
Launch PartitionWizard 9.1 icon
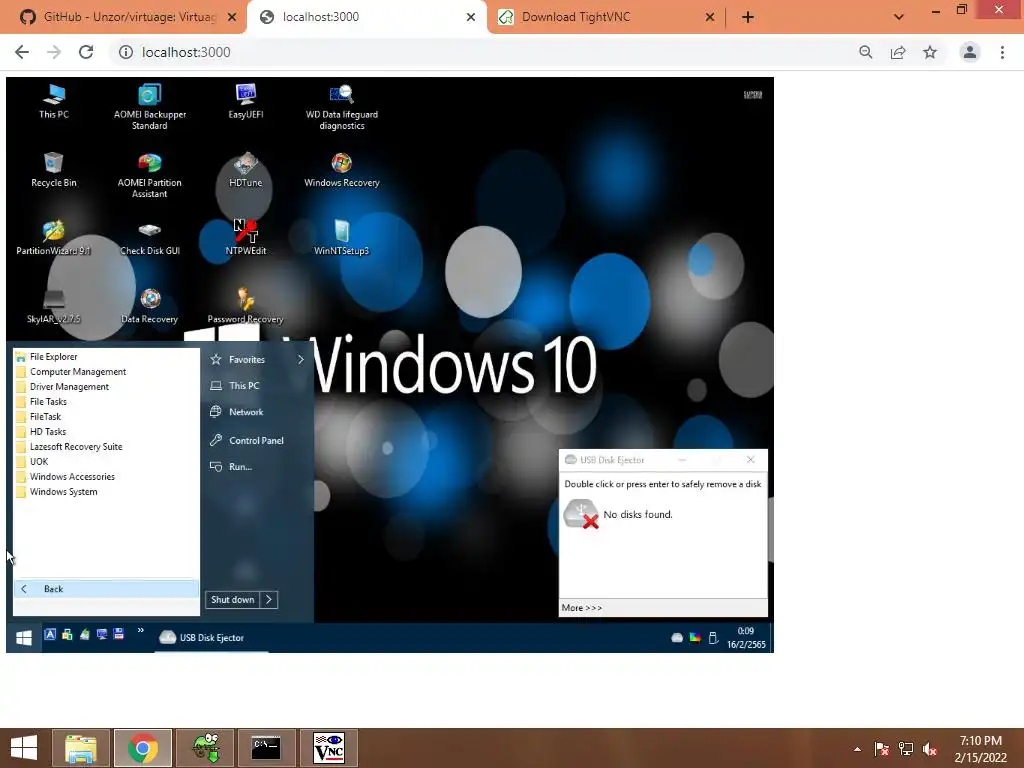(x=54, y=238)
